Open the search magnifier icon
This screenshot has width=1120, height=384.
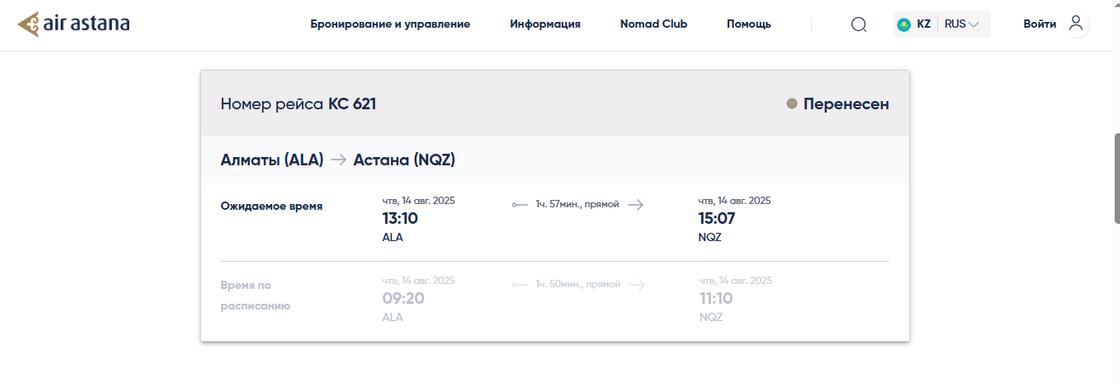click(859, 24)
